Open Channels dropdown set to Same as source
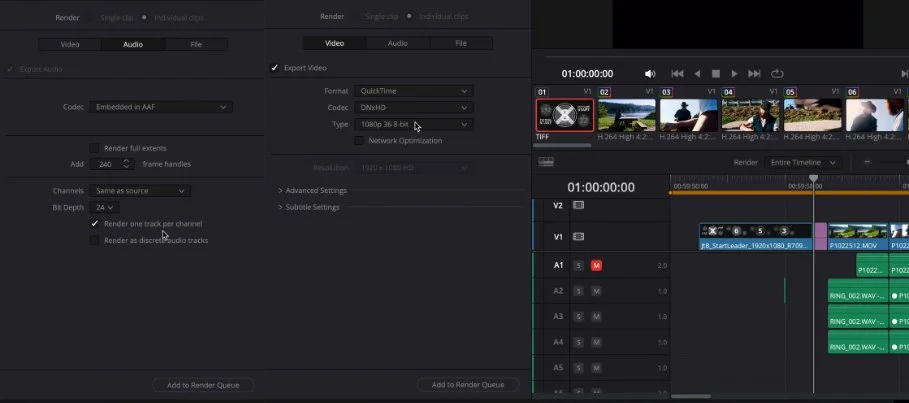Image resolution: width=909 pixels, height=403 pixels. (x=140, y=191)
